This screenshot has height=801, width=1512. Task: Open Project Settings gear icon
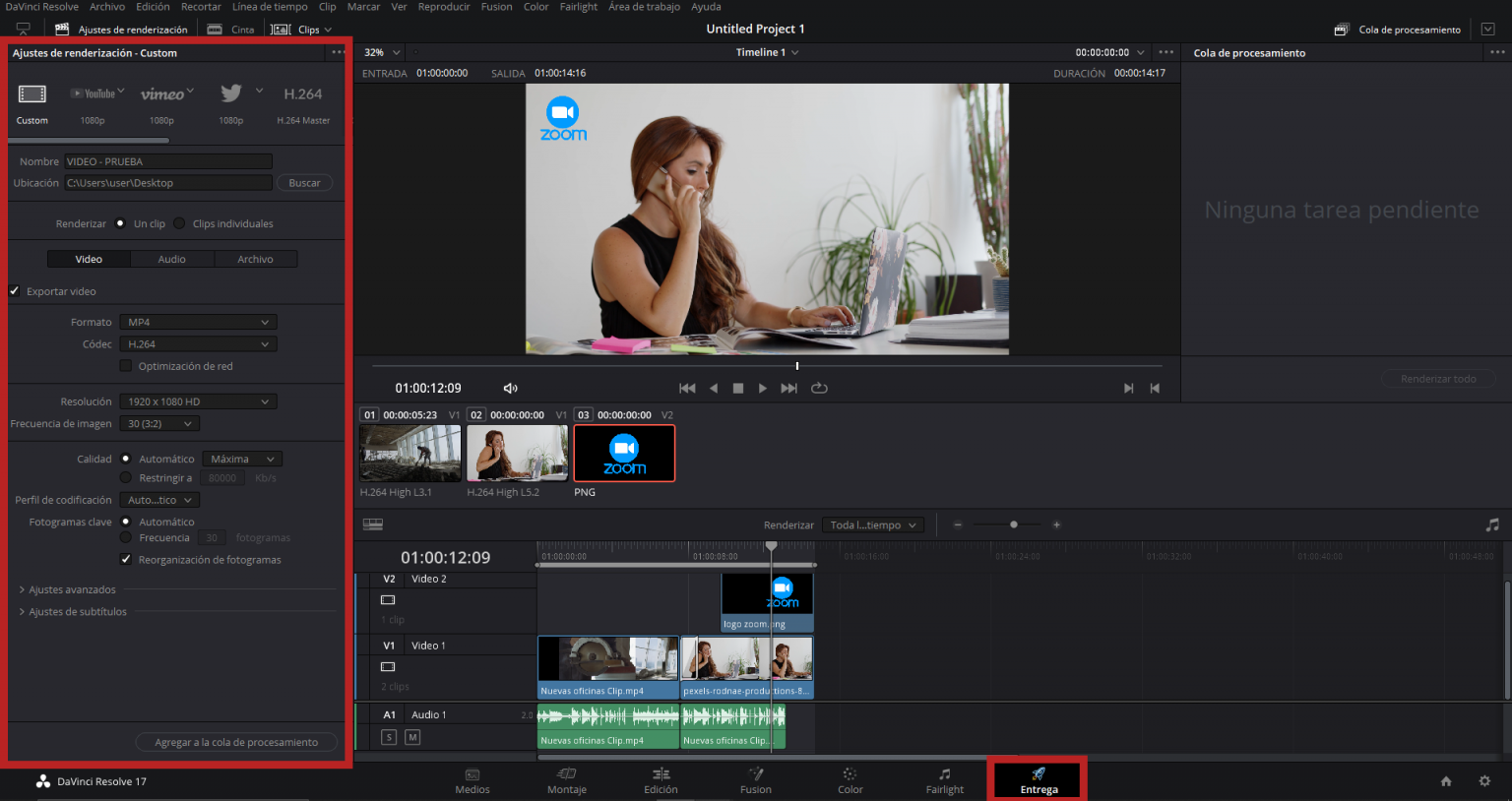click(1484, 781)
